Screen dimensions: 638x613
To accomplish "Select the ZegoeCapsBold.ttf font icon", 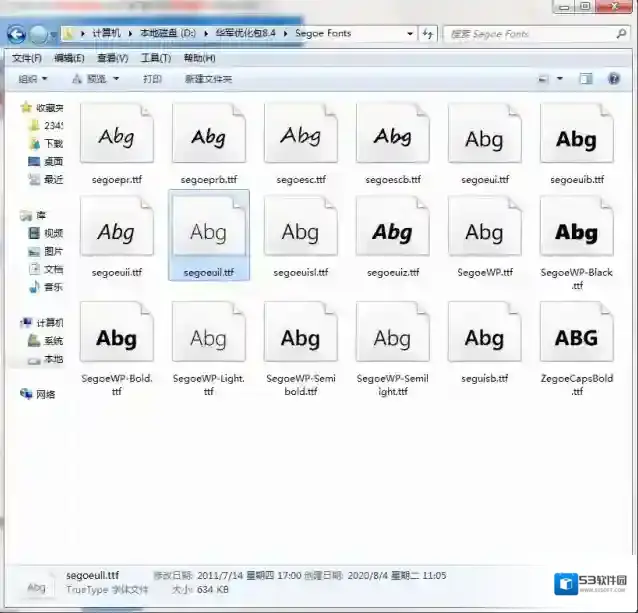I will [x=576, y=335].
